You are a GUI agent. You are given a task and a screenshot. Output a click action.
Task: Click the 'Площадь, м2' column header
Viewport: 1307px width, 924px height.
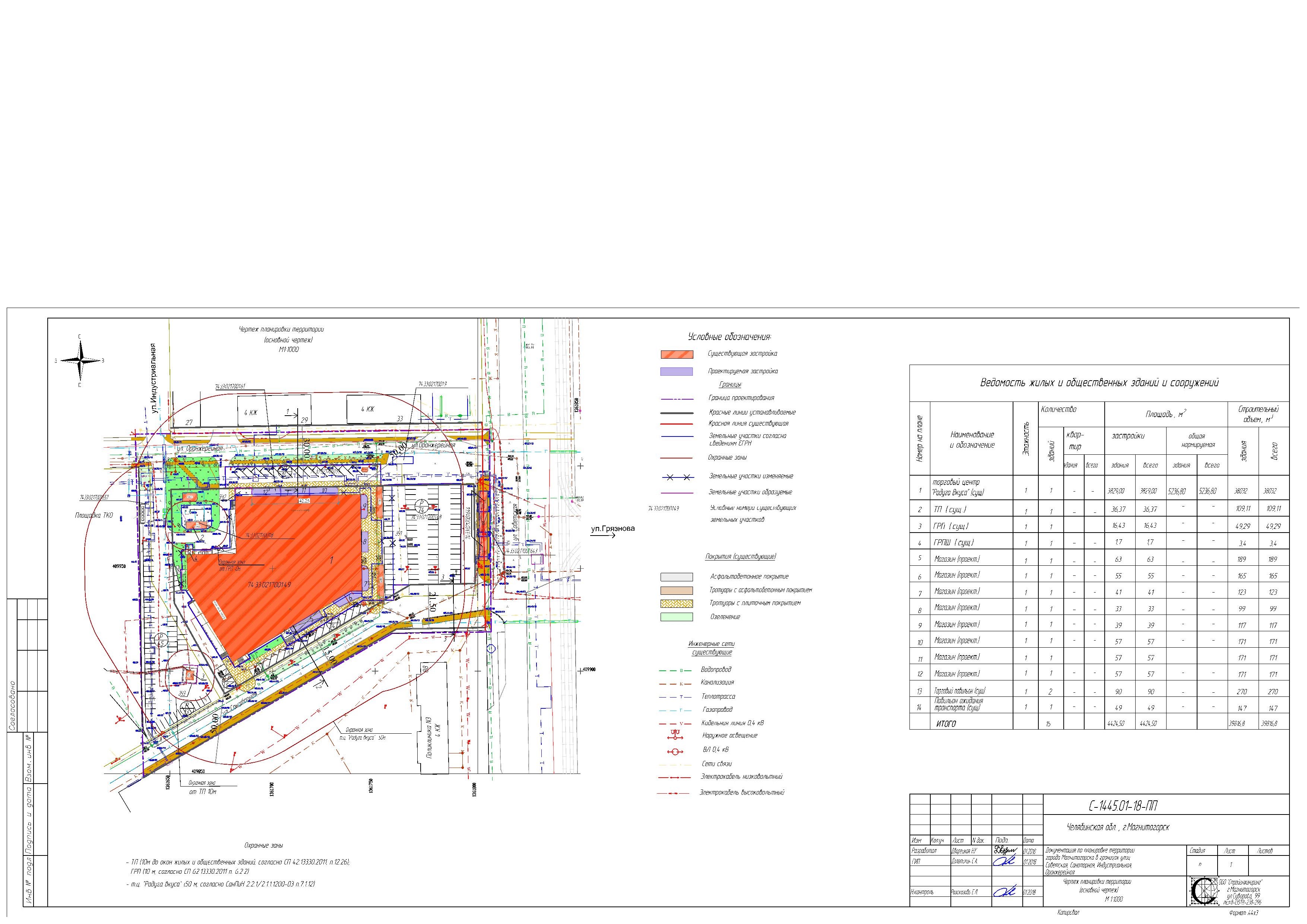tap(1165, 414)
